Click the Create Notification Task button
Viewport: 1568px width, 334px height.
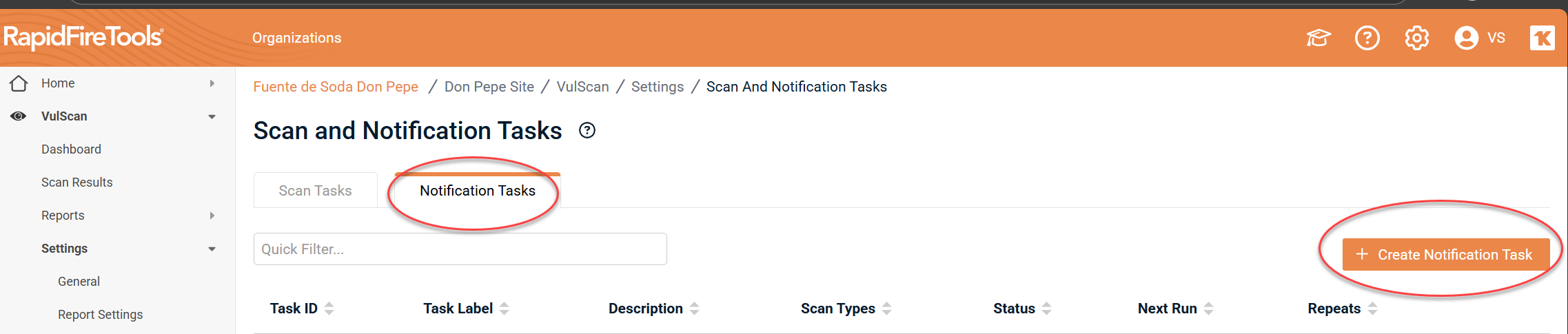(1445, 255)
